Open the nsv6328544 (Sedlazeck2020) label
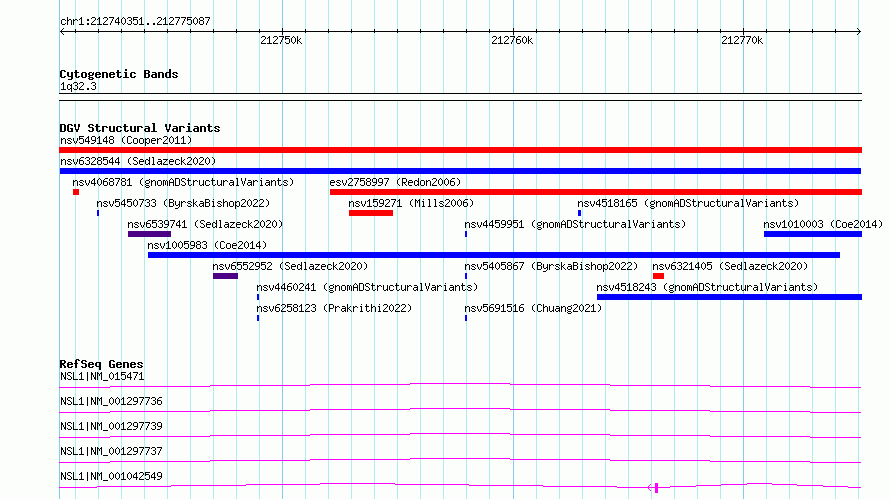890x499 pixels. [x=138, y=161]
